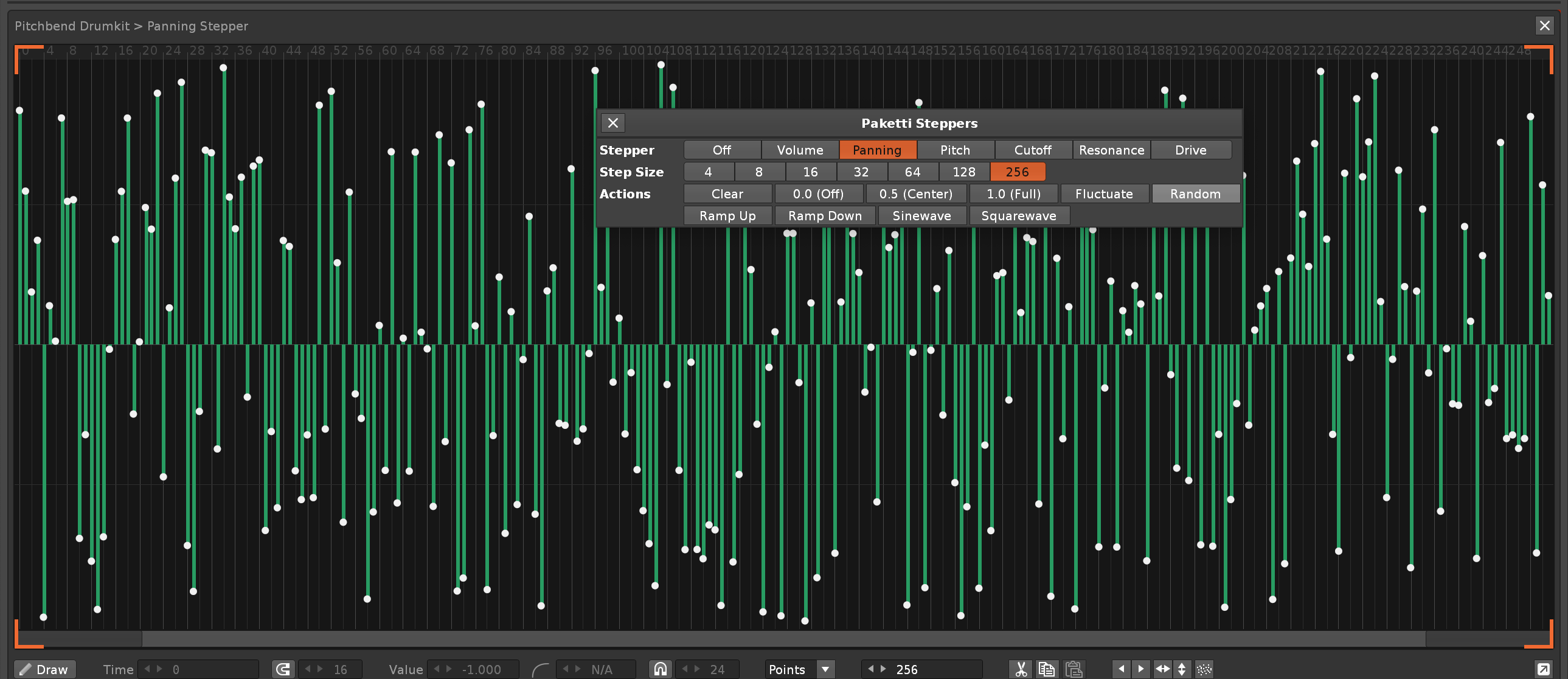Click the shift envelope left arrow
The height and width of the screenshot is (679, 1568).
tap(1121, 669)
